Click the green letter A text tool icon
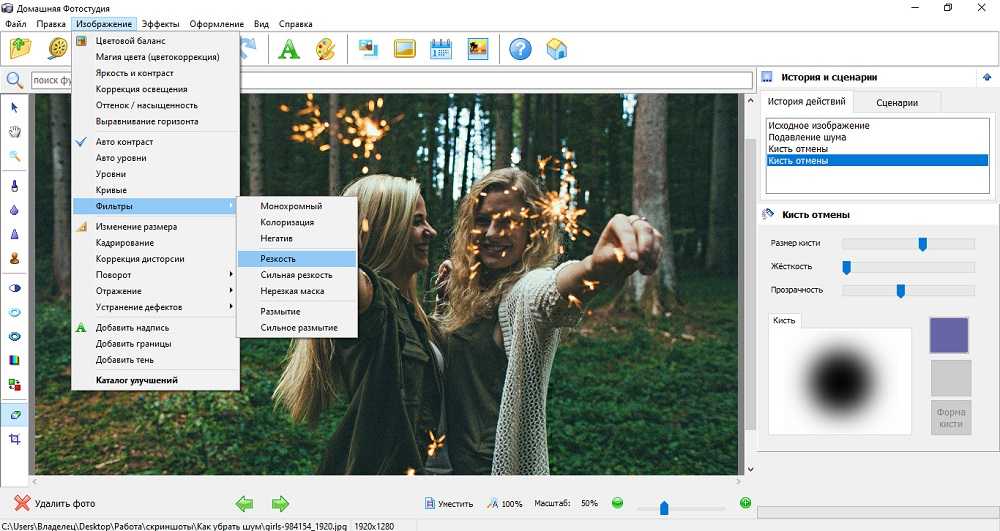The width and height of the screenshot is (1000, 531). [289, 48]
